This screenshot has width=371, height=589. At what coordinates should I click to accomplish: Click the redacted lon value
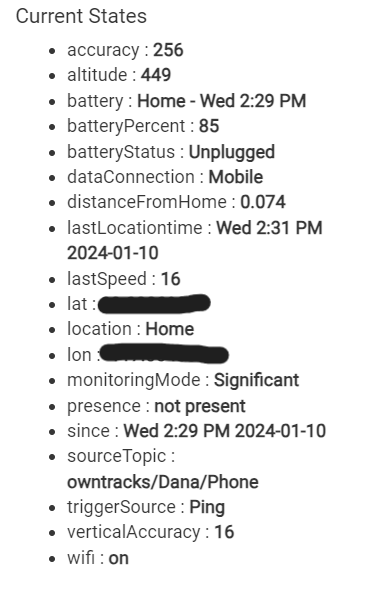(164, 354)
